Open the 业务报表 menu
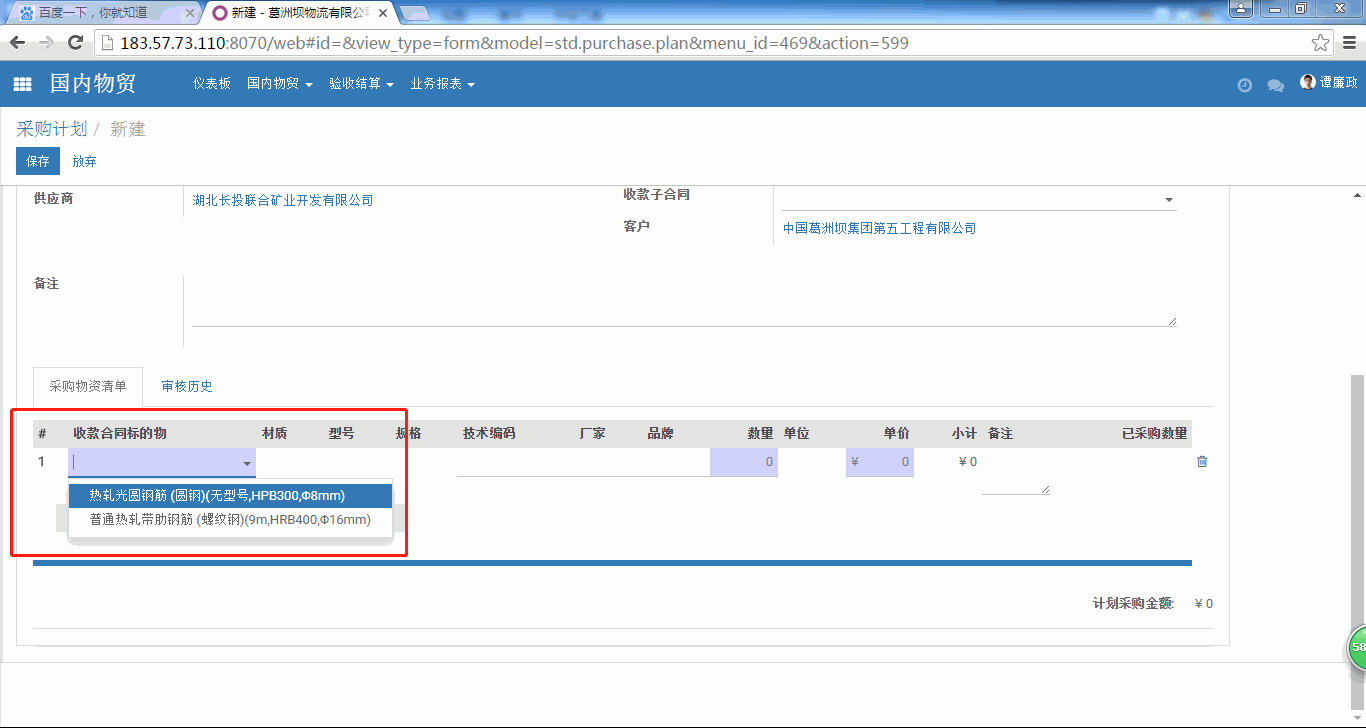Image resolution: width=1366 pixels, height=728 pixels. pos(442,84)
